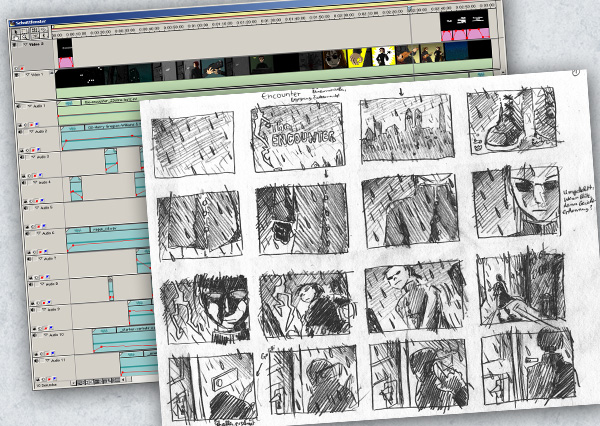The image size is (600, 426).
Task: Collapse Audio 7 track triangle
Action: coord(41,258)
